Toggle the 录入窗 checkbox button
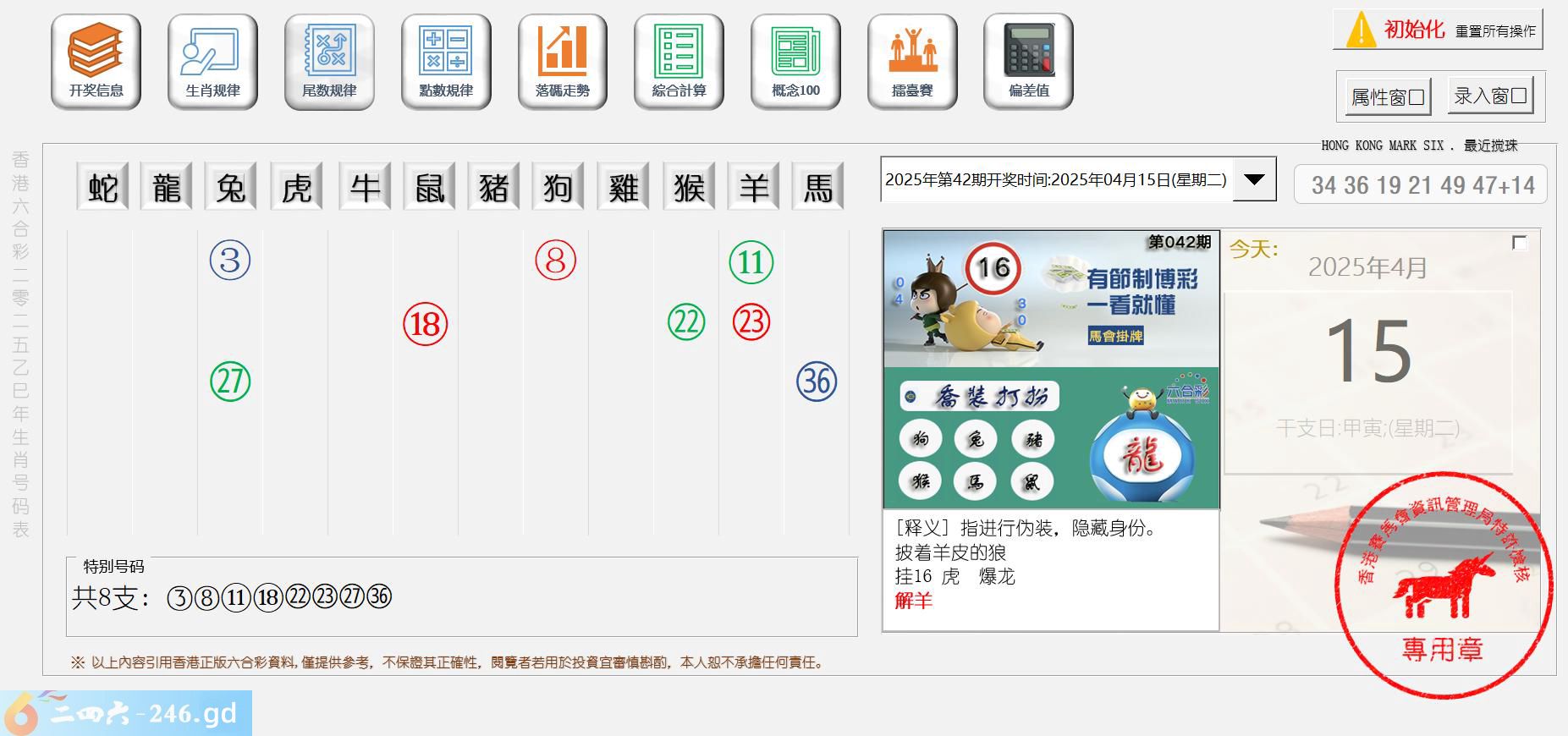The height and width of the screenshot is (736, 1568). [x=1490, y=96]
